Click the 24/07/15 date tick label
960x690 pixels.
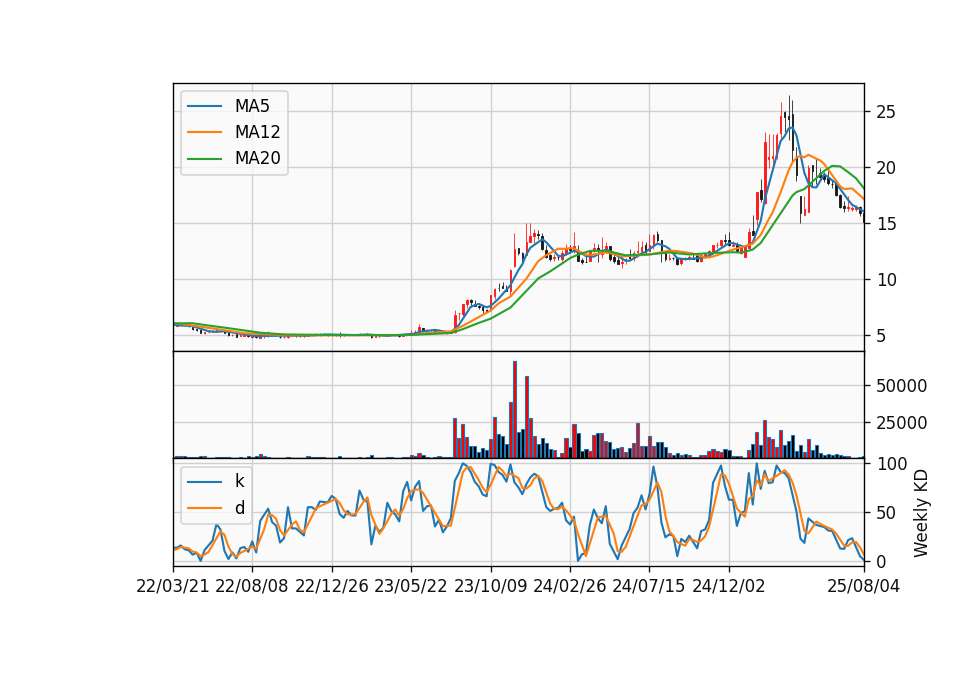(x=649, y=586)
